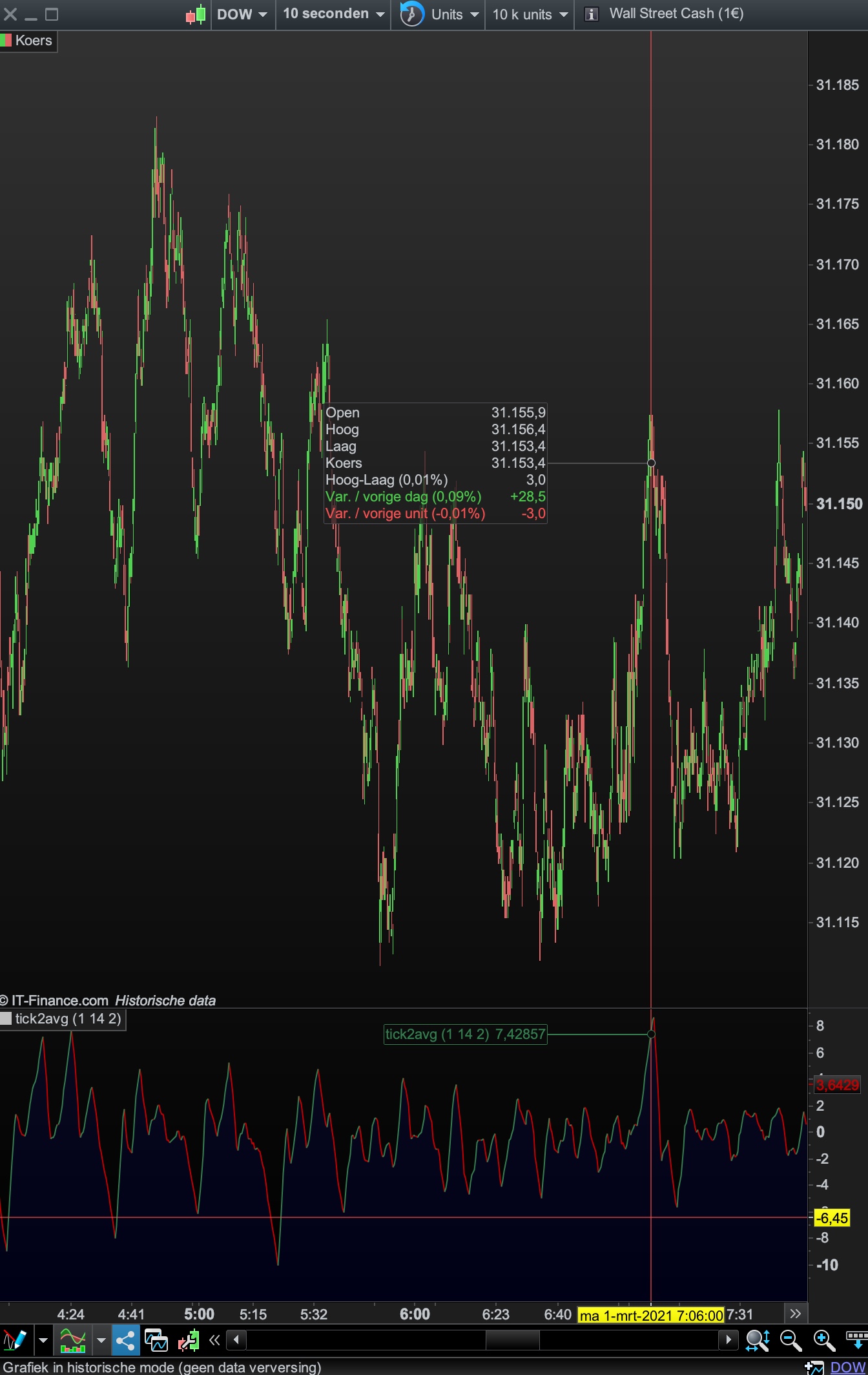868x1375 pixels.
Task: Click the tick2avg indicator color swatch
Action: pyautogui.click(x=6, y=1019)
